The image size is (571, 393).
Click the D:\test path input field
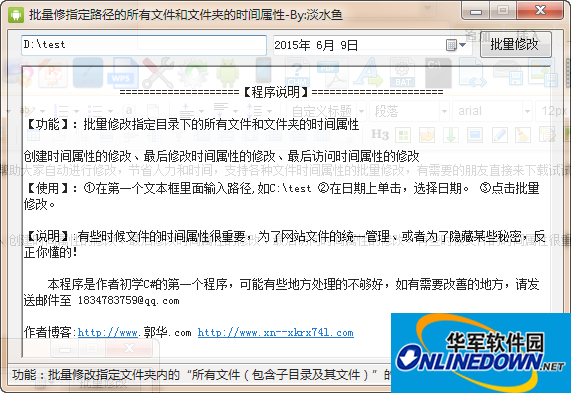point(144,45)
